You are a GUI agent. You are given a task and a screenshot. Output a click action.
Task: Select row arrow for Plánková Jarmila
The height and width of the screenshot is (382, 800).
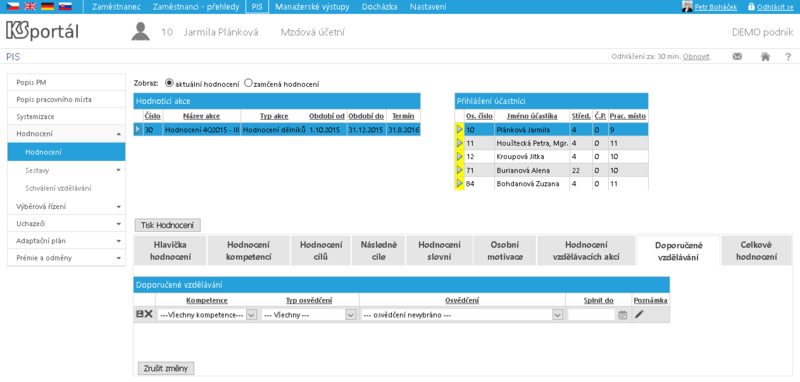(459, 130)
